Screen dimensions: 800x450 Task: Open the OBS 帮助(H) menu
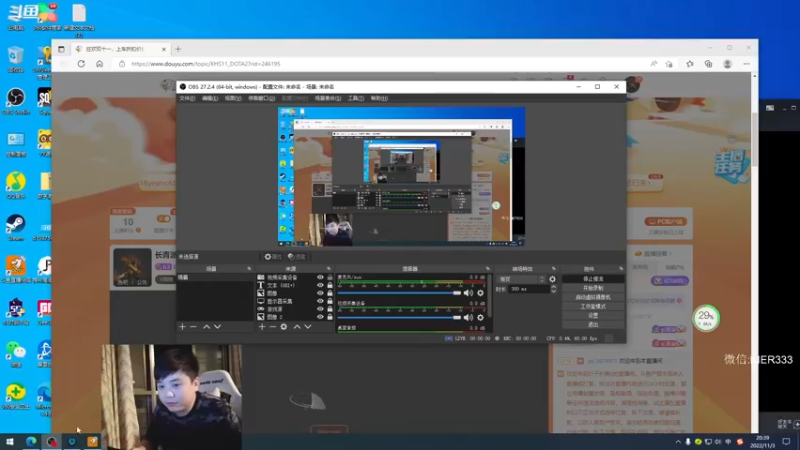(x=379, y=98)
